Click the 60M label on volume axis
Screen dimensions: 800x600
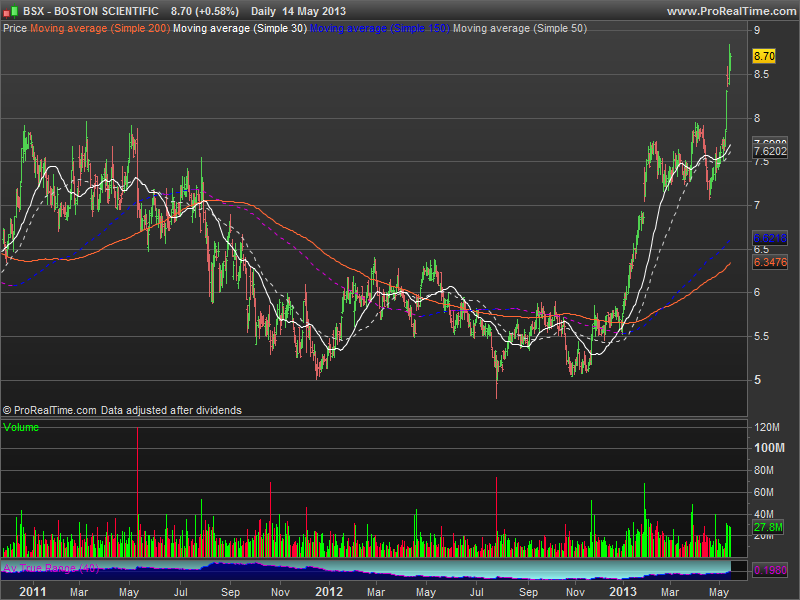764,492
